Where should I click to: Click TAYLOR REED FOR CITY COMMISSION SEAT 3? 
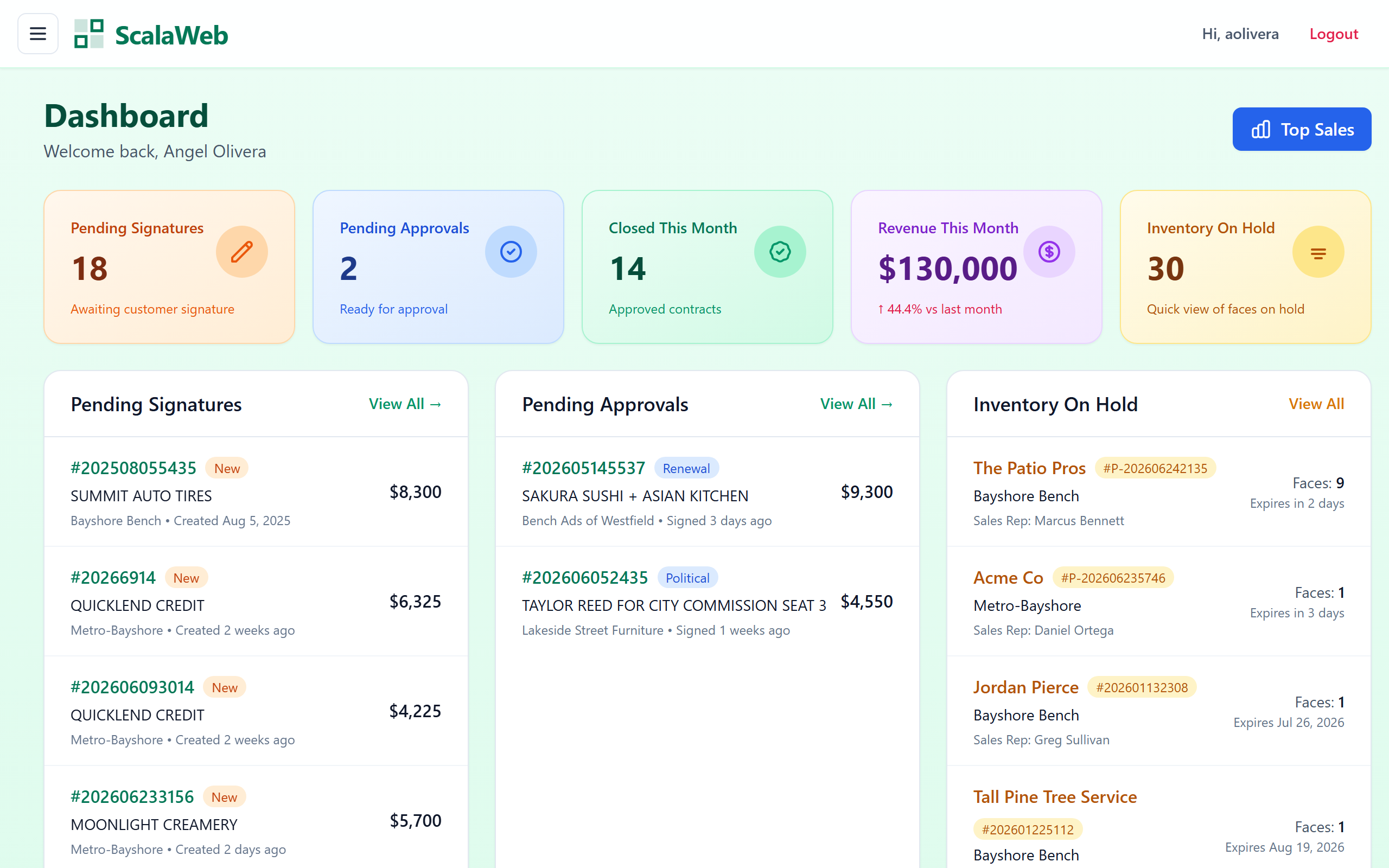click(674, 605)
